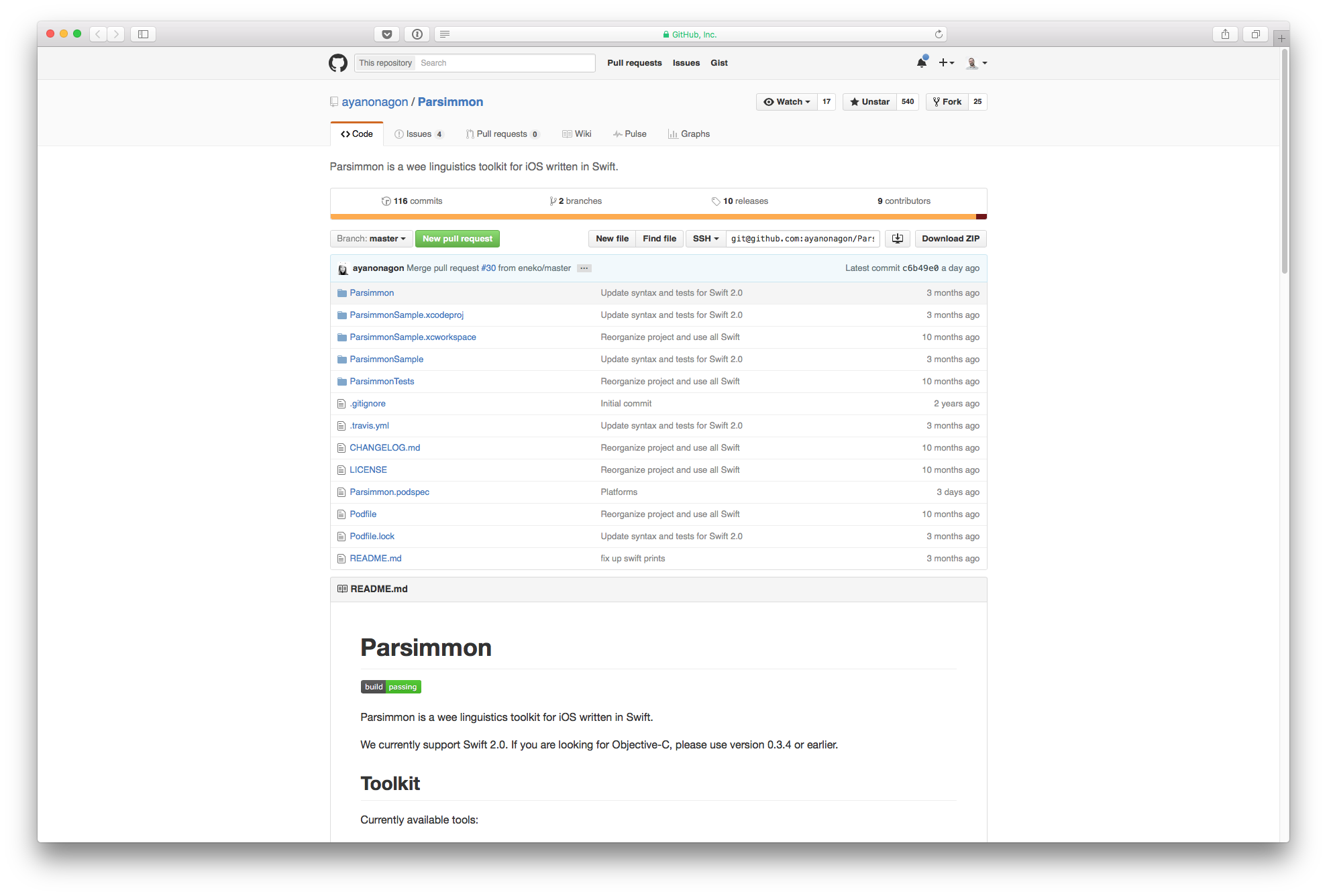
Task: Click the top-nav Gist link
Action: click(719, 63)
